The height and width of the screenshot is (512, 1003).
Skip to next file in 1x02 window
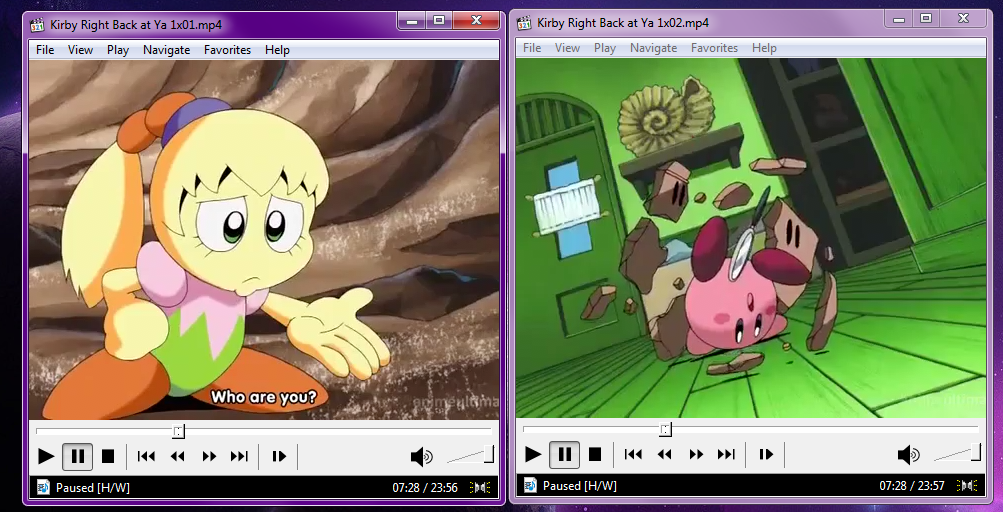tap(726, 454)
